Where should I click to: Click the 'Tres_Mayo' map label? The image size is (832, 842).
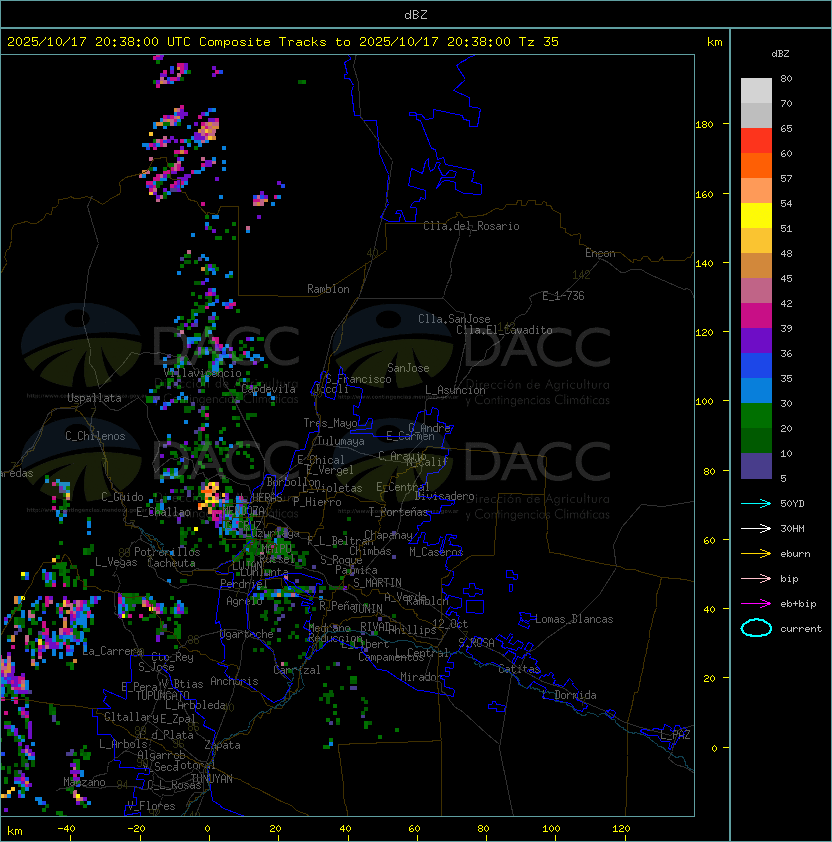pyautogui.click(x=330, y=423)
